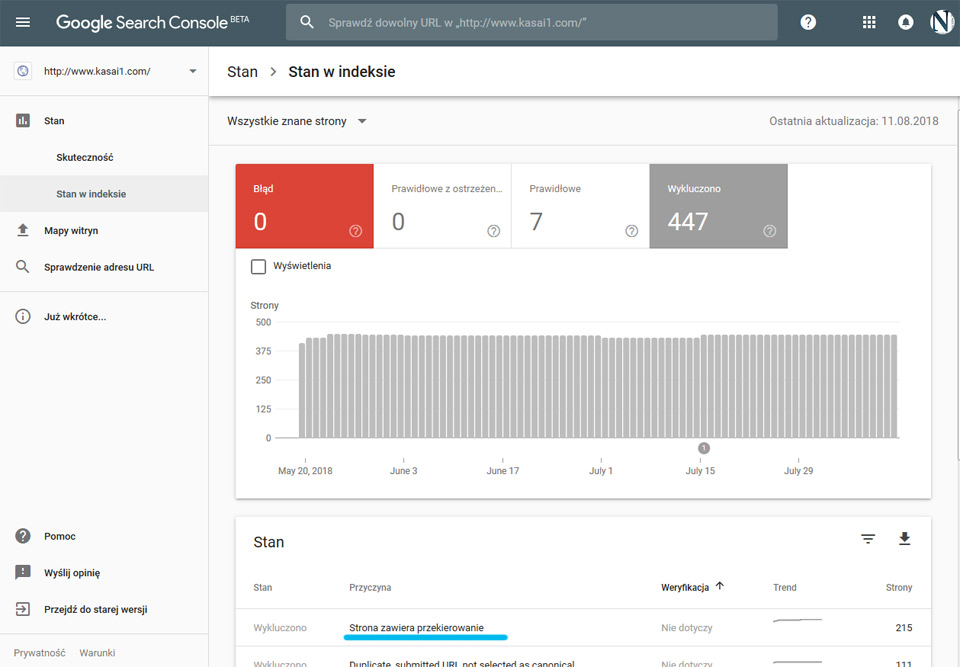The image size is (960, 667).
Task: Click the Pomoc question mark icon in sidebar
Action: (23, 536)
